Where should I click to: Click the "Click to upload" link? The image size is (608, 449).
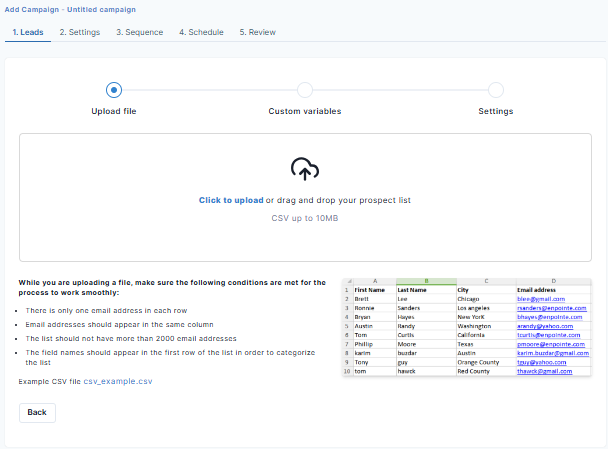point(231,201)
